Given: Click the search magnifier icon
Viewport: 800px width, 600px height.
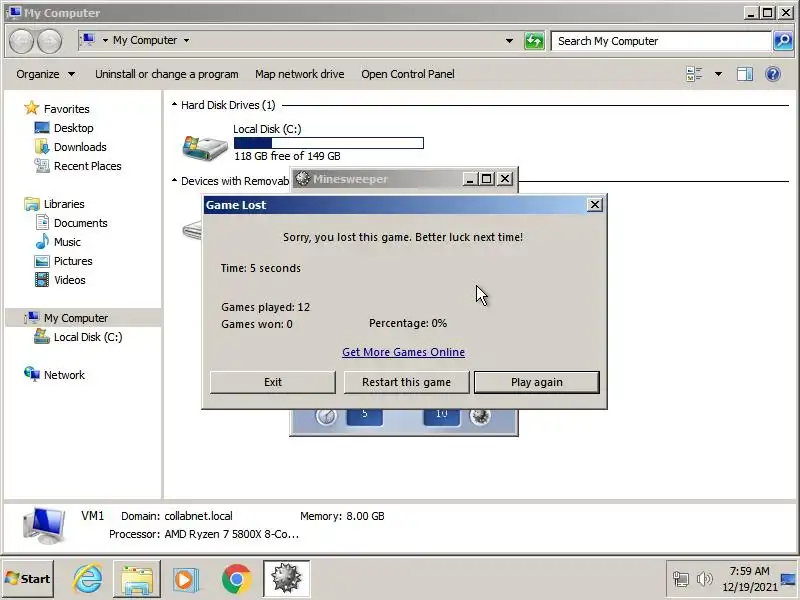Looking at the screenshot, I should 783,41.
